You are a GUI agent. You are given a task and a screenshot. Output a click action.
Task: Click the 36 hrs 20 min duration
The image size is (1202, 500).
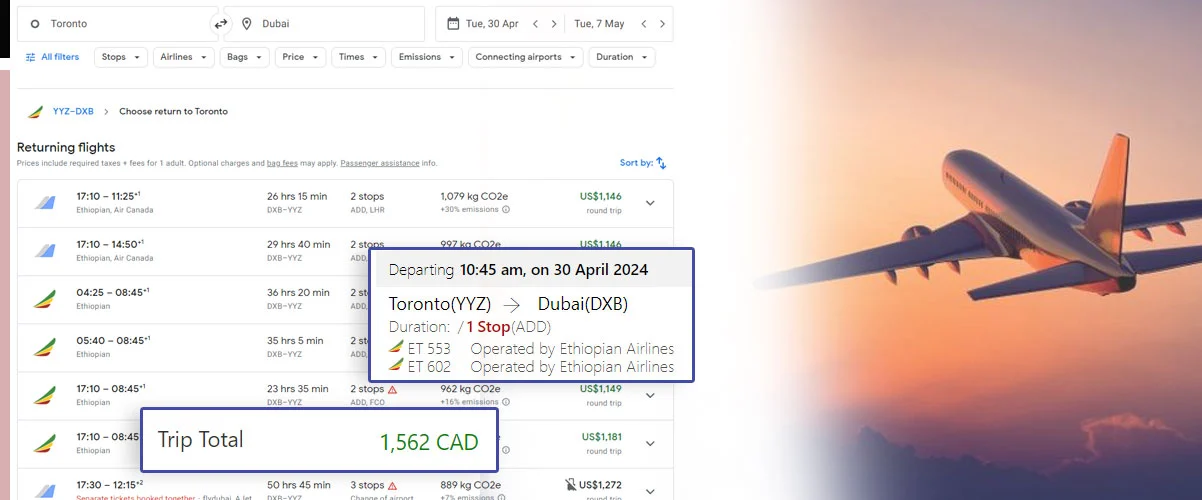[x=298, y=292]
